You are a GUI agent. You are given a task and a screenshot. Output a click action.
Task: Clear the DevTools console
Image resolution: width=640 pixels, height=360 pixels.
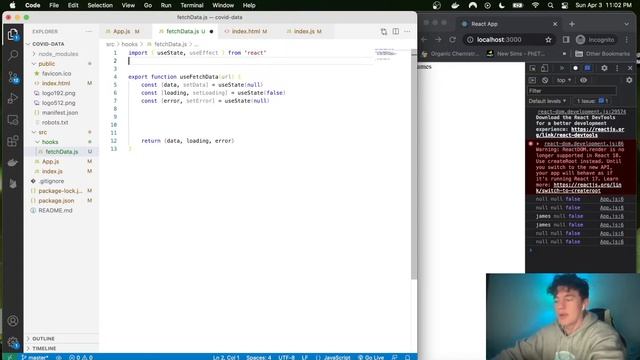click(x=545, y=80)
